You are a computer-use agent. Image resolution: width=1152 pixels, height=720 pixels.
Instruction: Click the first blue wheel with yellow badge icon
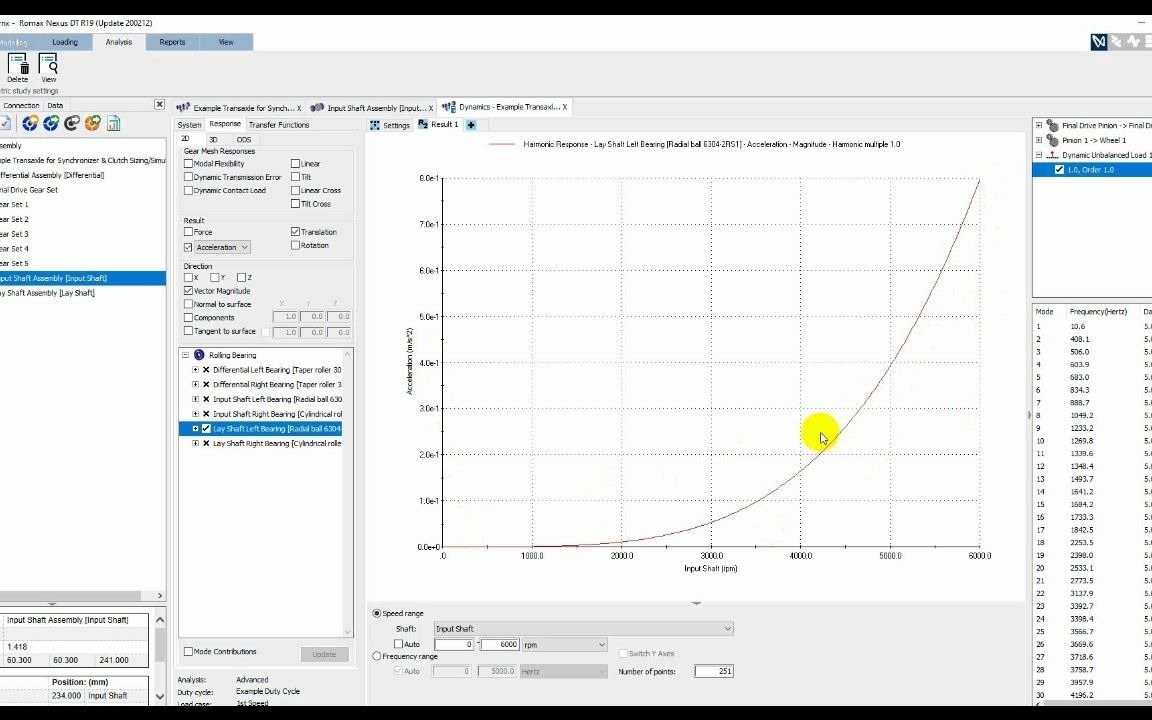coord(30,123)
